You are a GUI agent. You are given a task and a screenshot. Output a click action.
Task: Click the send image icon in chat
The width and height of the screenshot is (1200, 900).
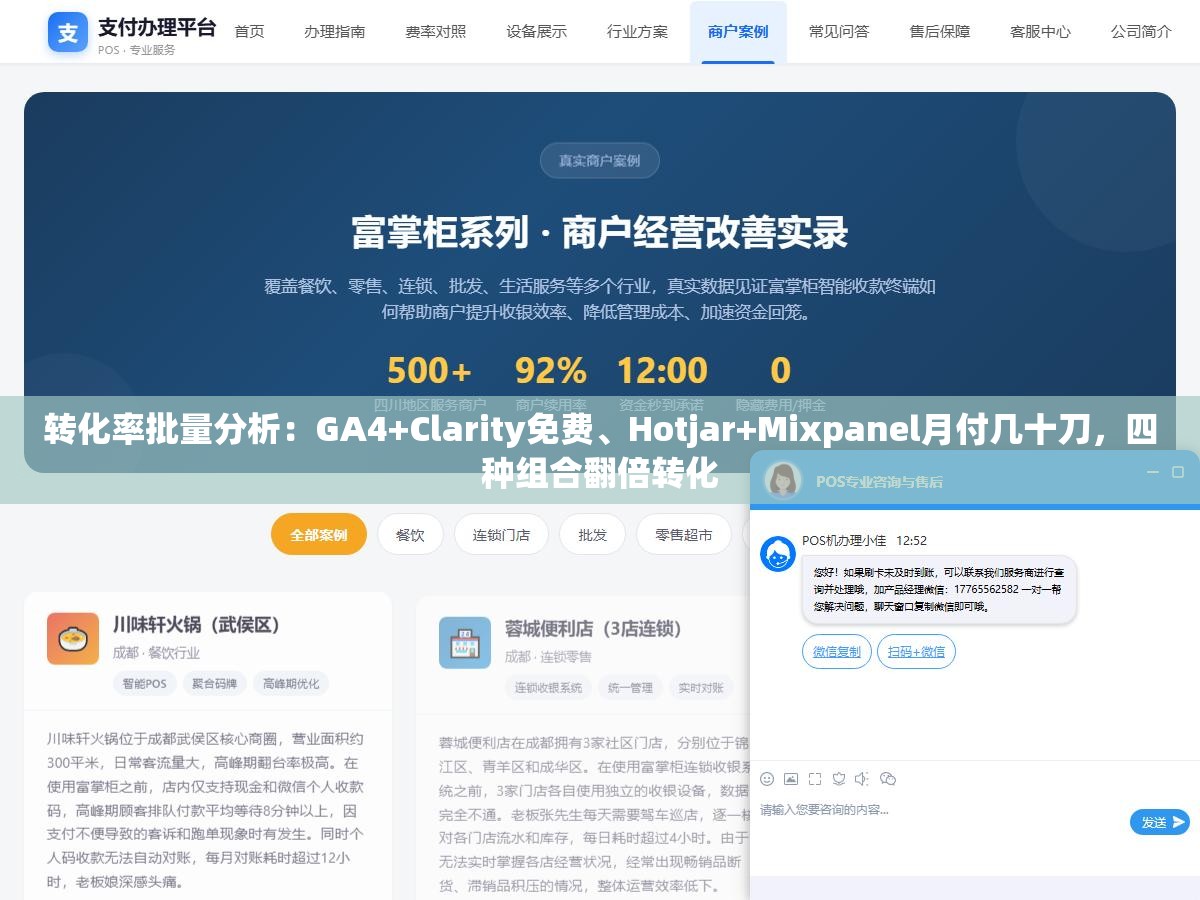pos(791,779)
